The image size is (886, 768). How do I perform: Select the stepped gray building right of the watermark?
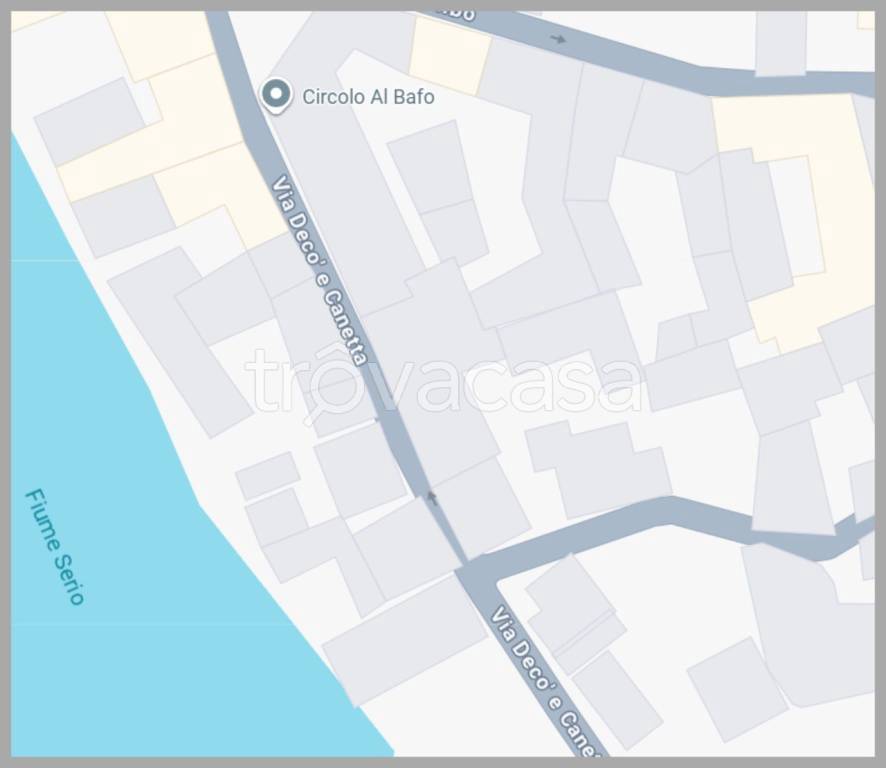pyautogui.click(x=599, y=469)
